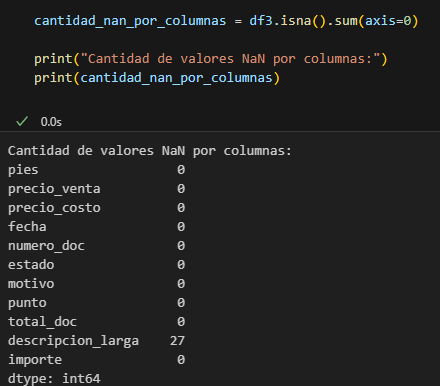
Task: Click the total_doc output row
Action: click(x=96, y=322)
